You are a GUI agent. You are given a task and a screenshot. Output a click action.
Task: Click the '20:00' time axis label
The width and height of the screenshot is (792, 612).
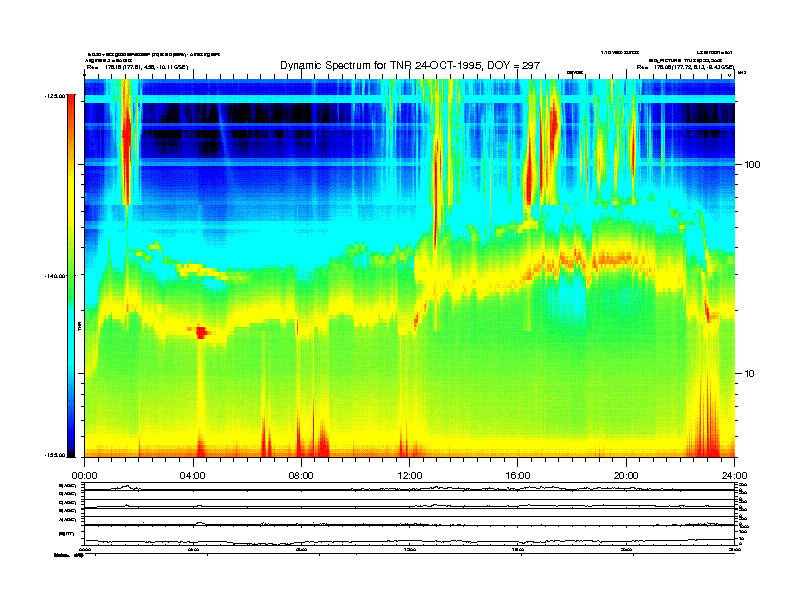click(626, 476)
